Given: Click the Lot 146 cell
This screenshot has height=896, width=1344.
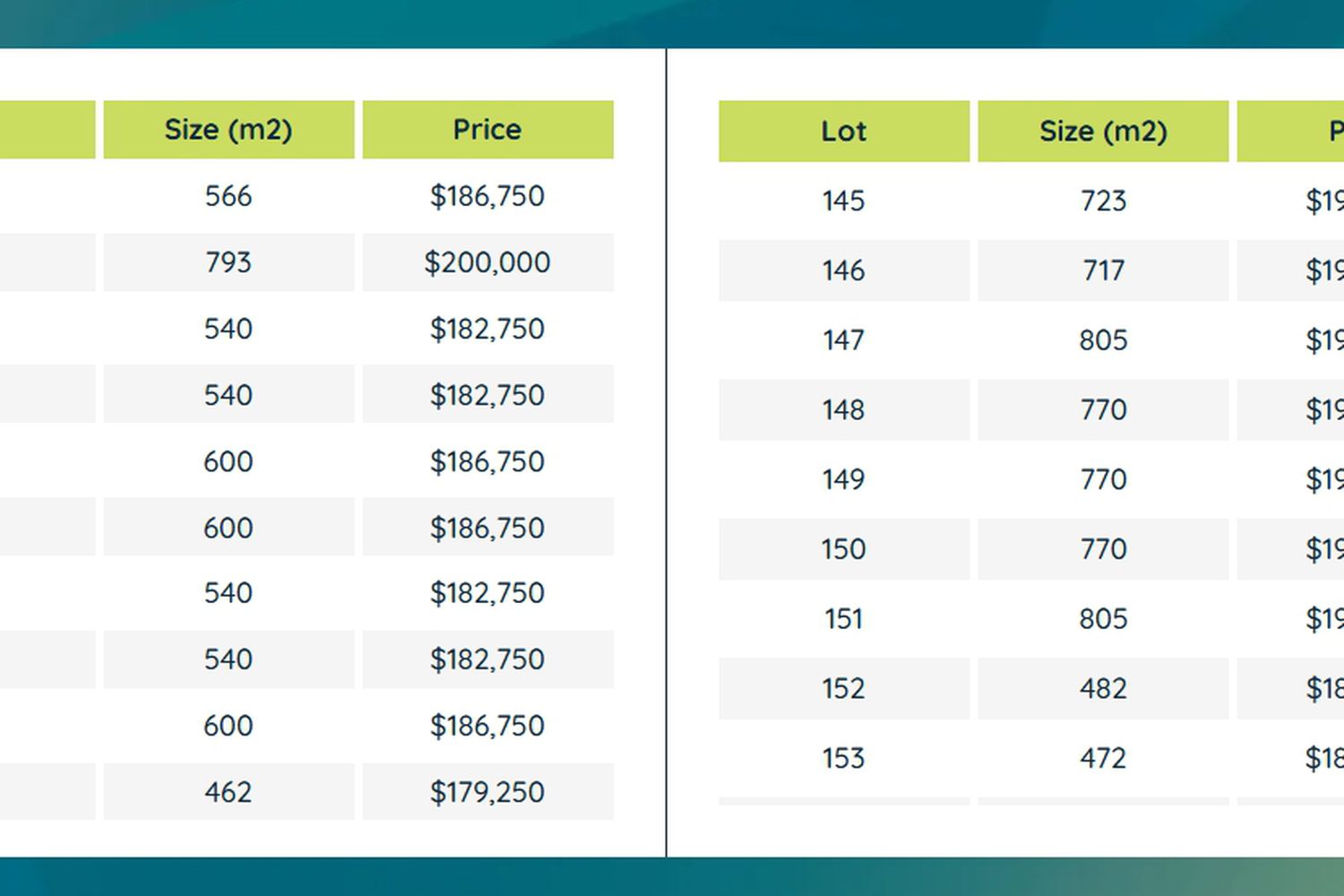Looking at the screenshot, I should [843, 271].
